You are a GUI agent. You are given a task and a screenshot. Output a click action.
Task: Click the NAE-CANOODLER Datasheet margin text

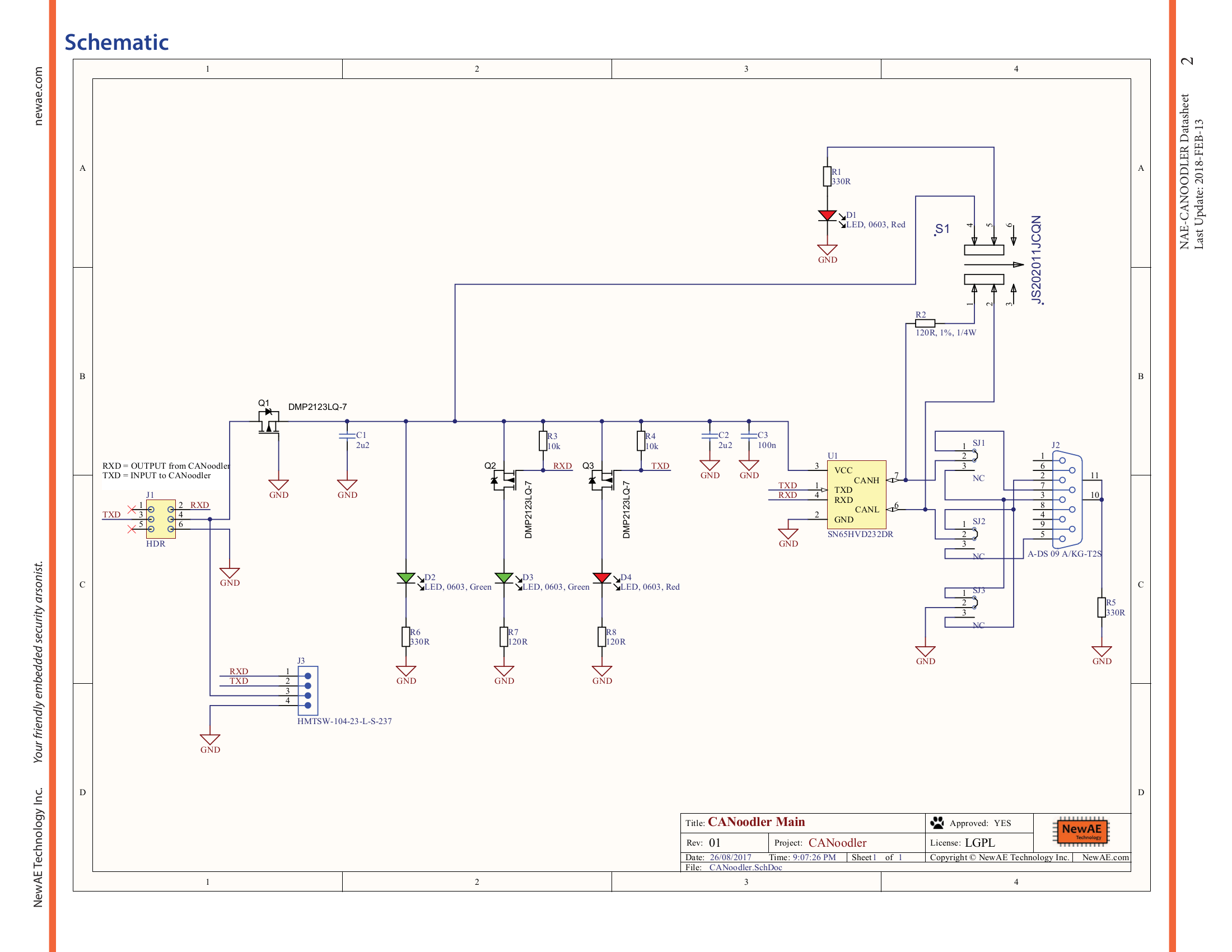(1184, 171)
